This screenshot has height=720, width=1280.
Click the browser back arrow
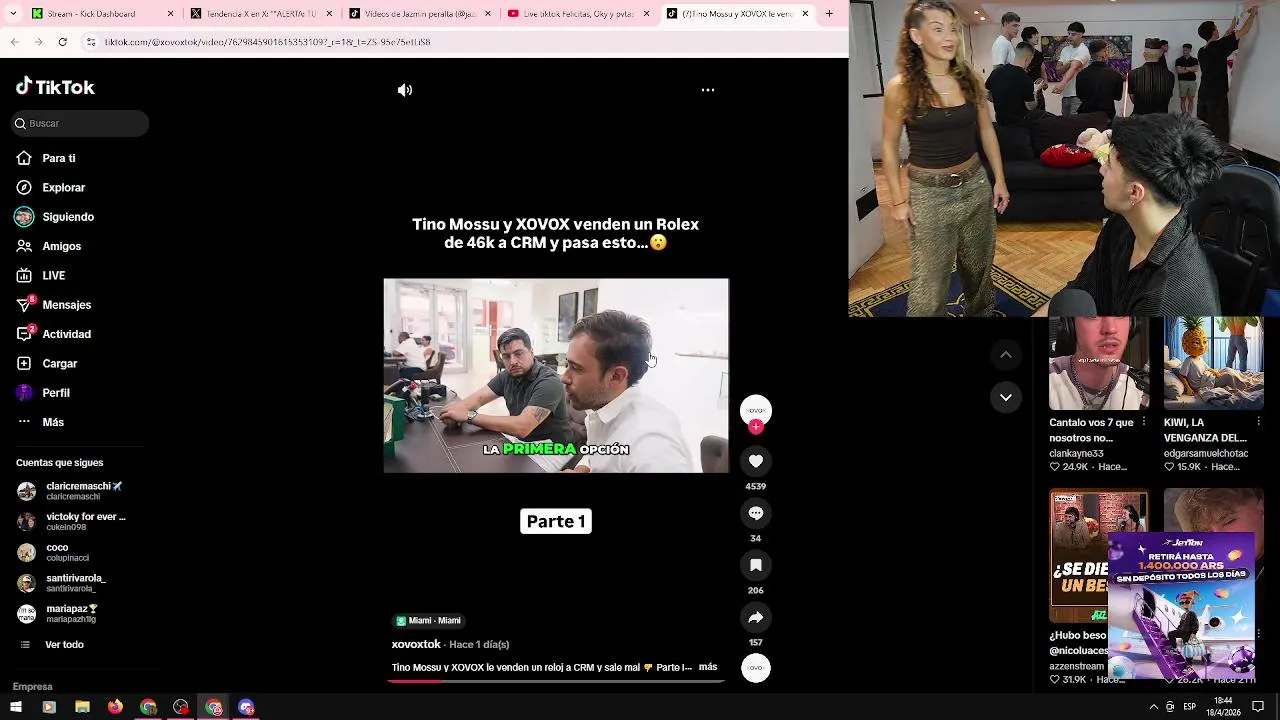coord(14,42)
